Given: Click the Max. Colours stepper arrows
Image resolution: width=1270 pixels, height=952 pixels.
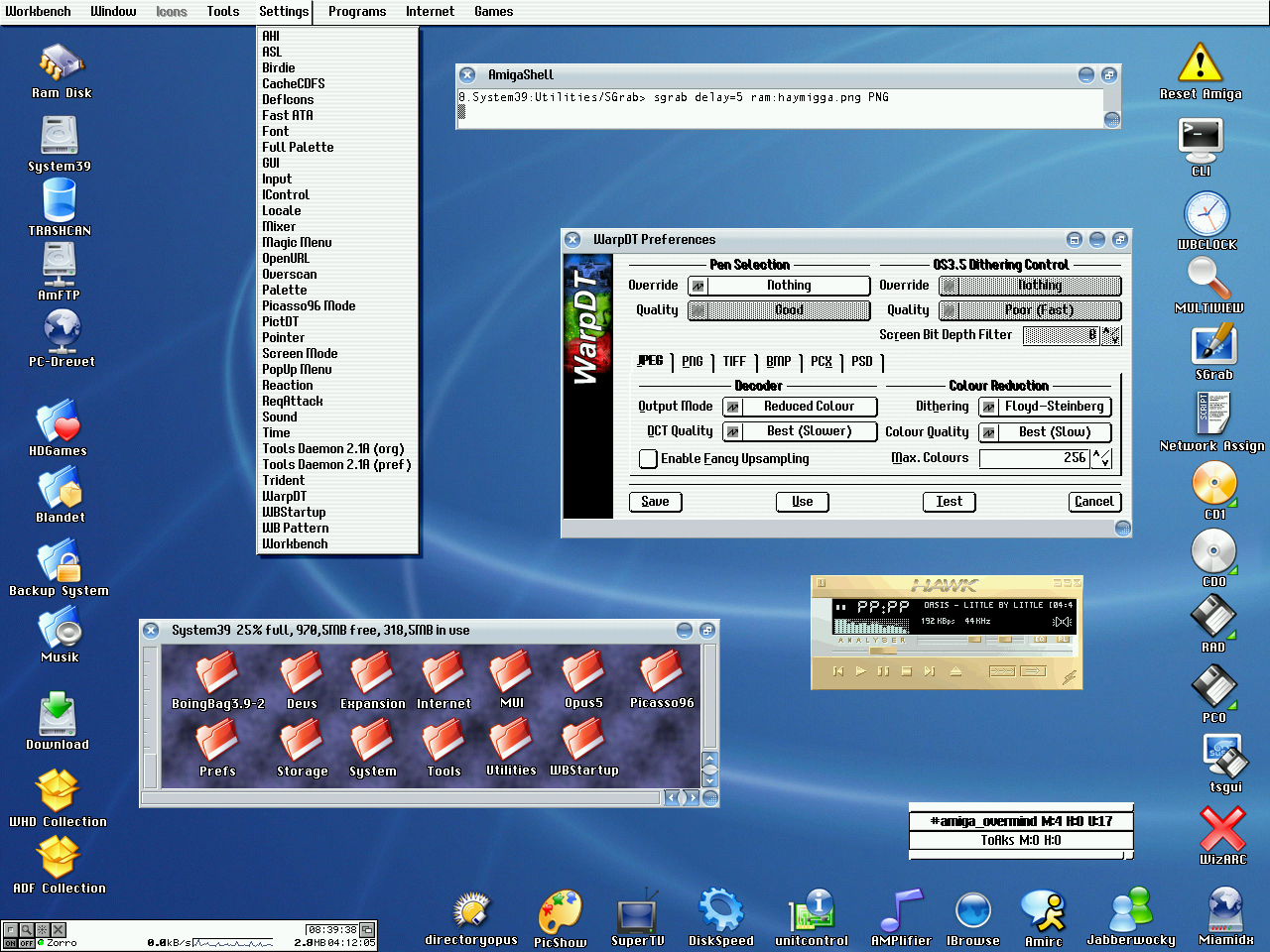Looking at the screenshot, I should click(1102, 458).
